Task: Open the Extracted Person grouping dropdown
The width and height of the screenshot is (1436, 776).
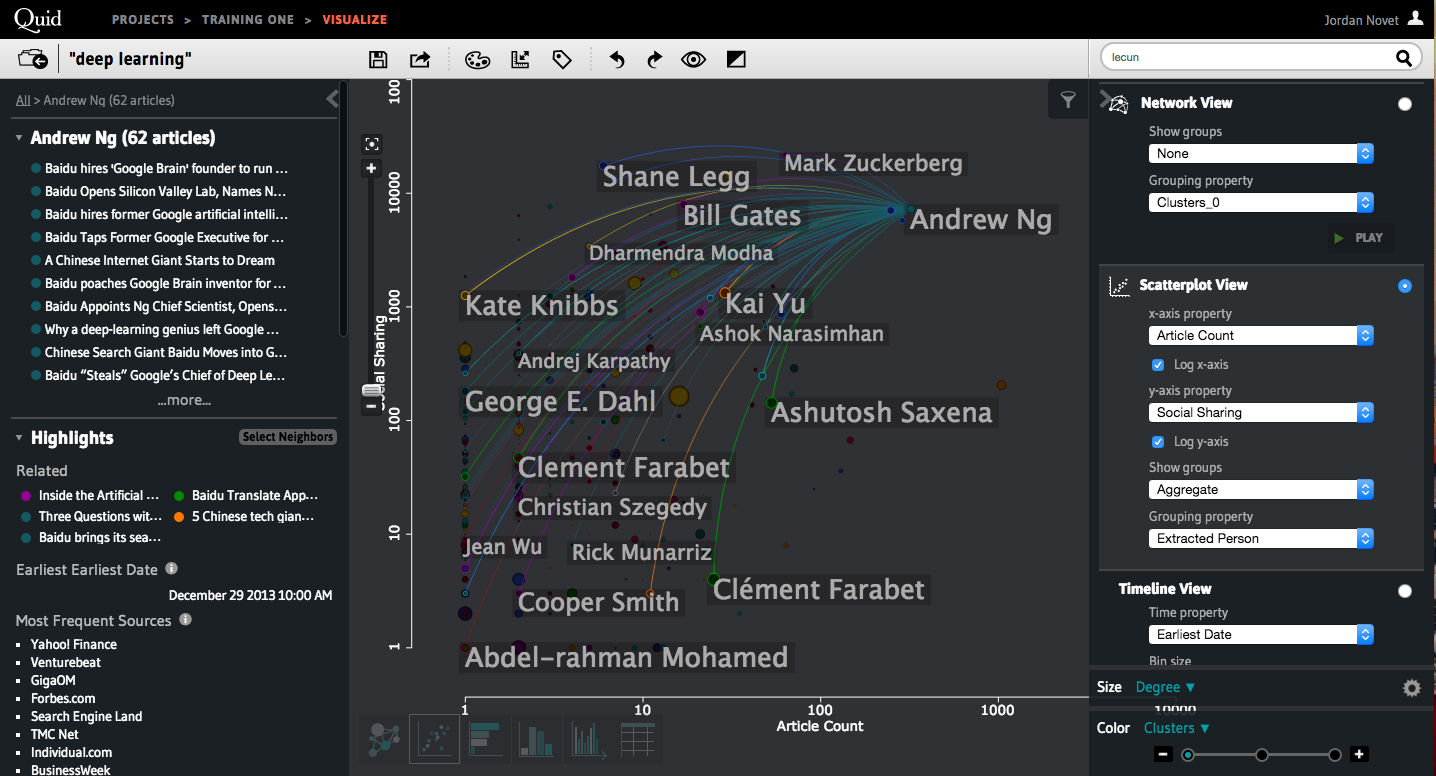Action: [1261, 539]
